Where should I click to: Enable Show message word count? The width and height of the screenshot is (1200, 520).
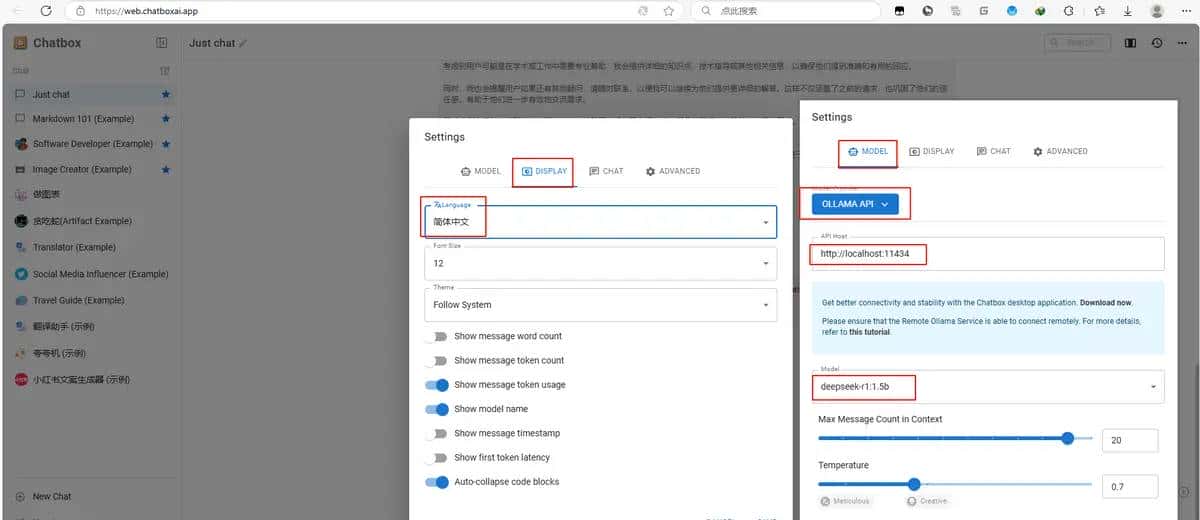[x=436, y=336]
